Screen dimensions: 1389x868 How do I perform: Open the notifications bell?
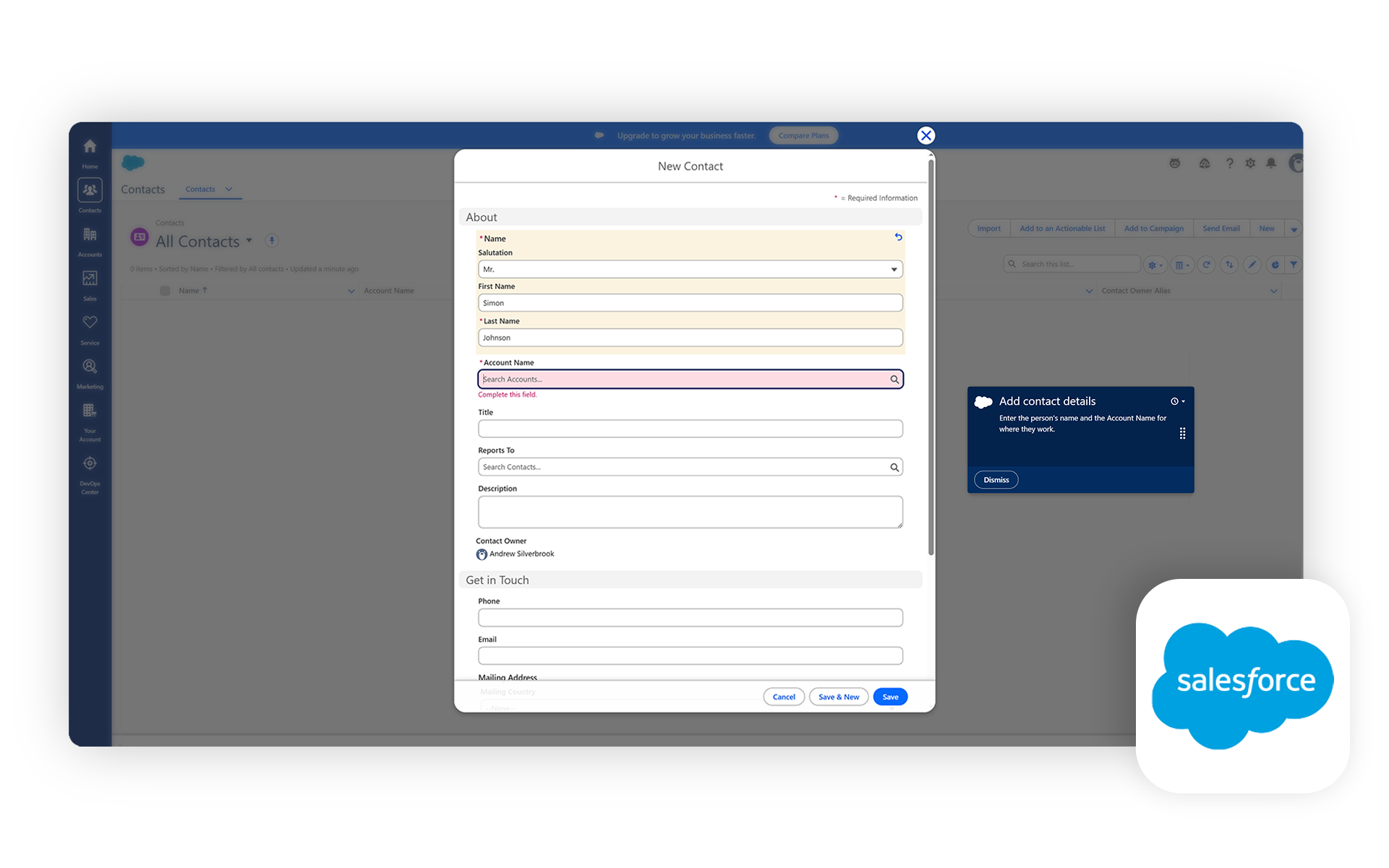[1271, 163]
